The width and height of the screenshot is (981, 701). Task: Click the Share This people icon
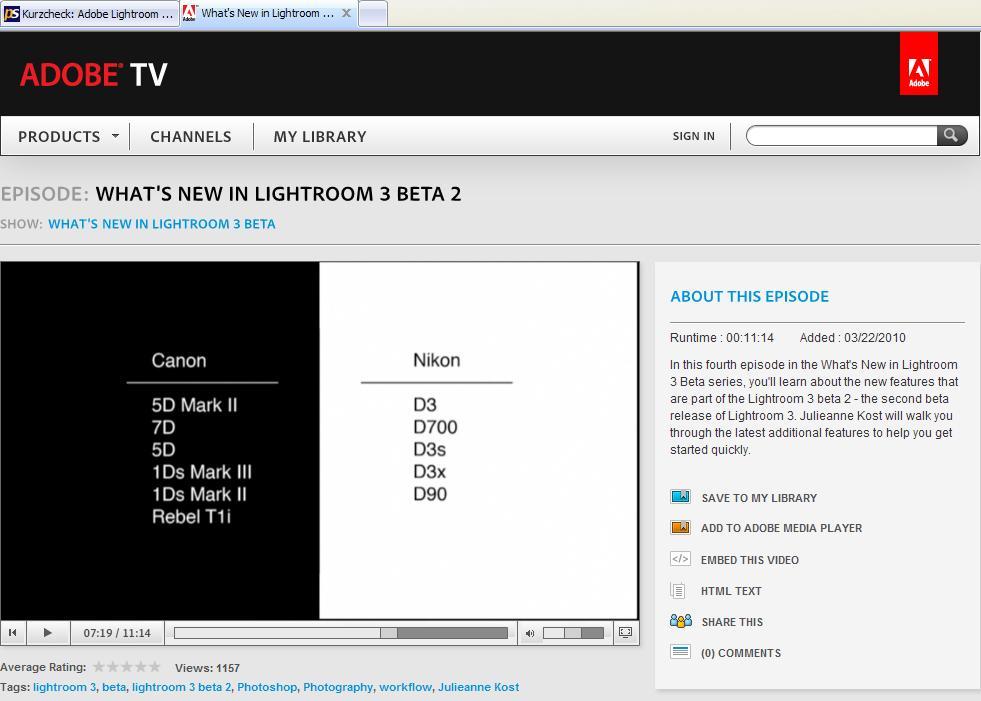pos(680,622)
